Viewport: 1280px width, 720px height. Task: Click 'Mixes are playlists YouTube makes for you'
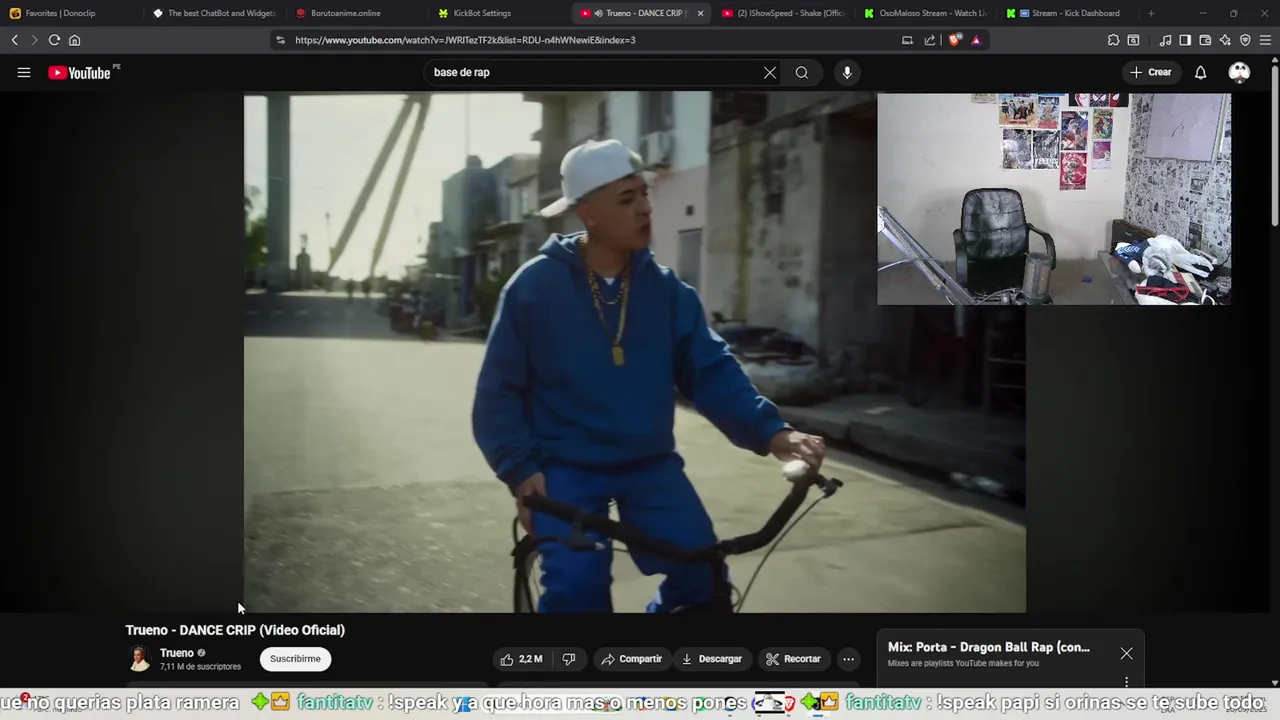pyautogui.click(x=963, y=663)
